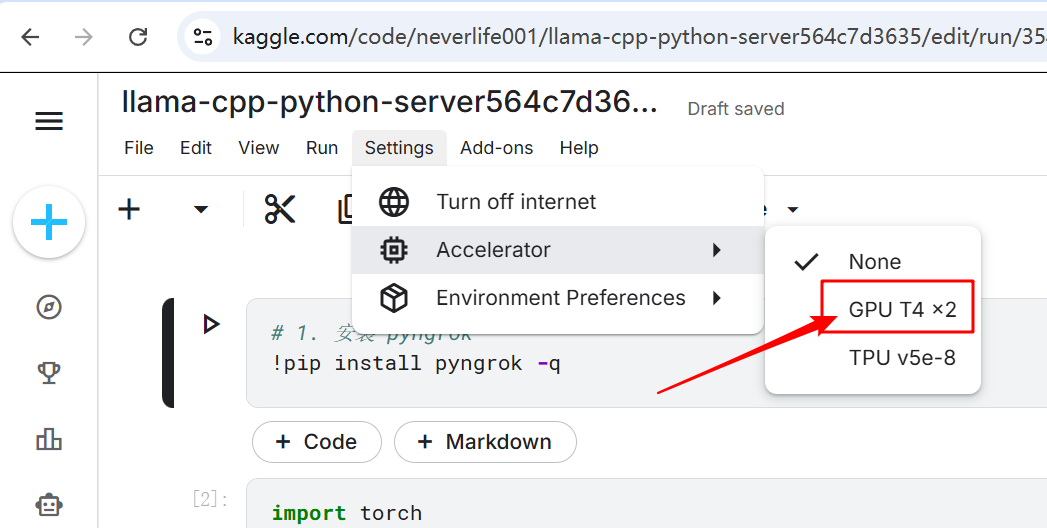Click the + Markdown button
Viewport: 1047px width, 528px height.
coord(485,442)
